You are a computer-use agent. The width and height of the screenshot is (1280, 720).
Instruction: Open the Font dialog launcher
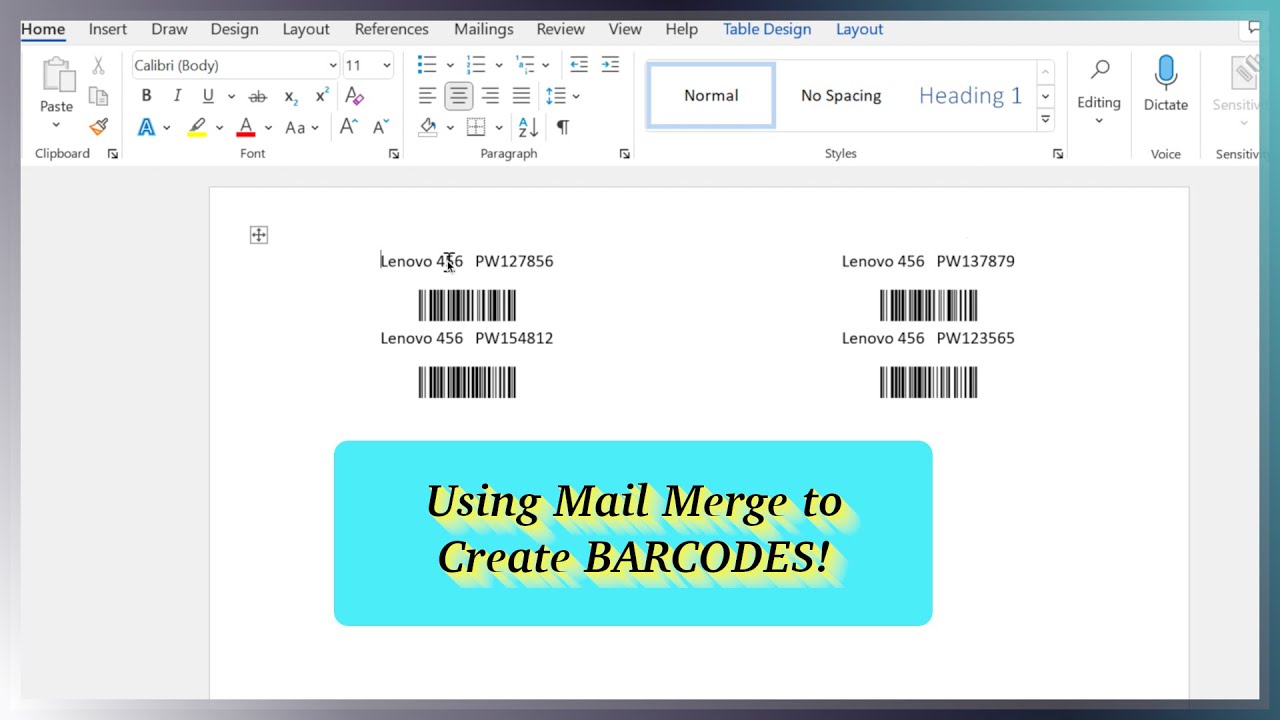click(x=394, y=154)
